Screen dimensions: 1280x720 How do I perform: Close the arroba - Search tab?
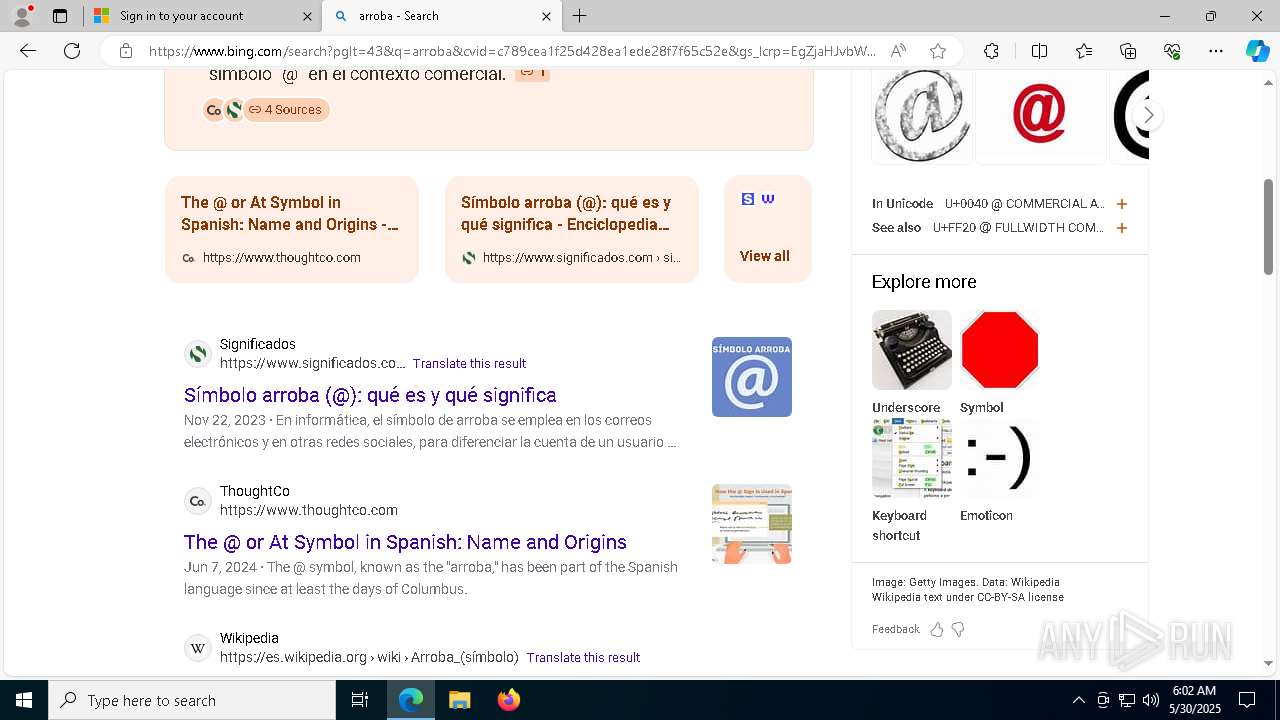point(546,16)
